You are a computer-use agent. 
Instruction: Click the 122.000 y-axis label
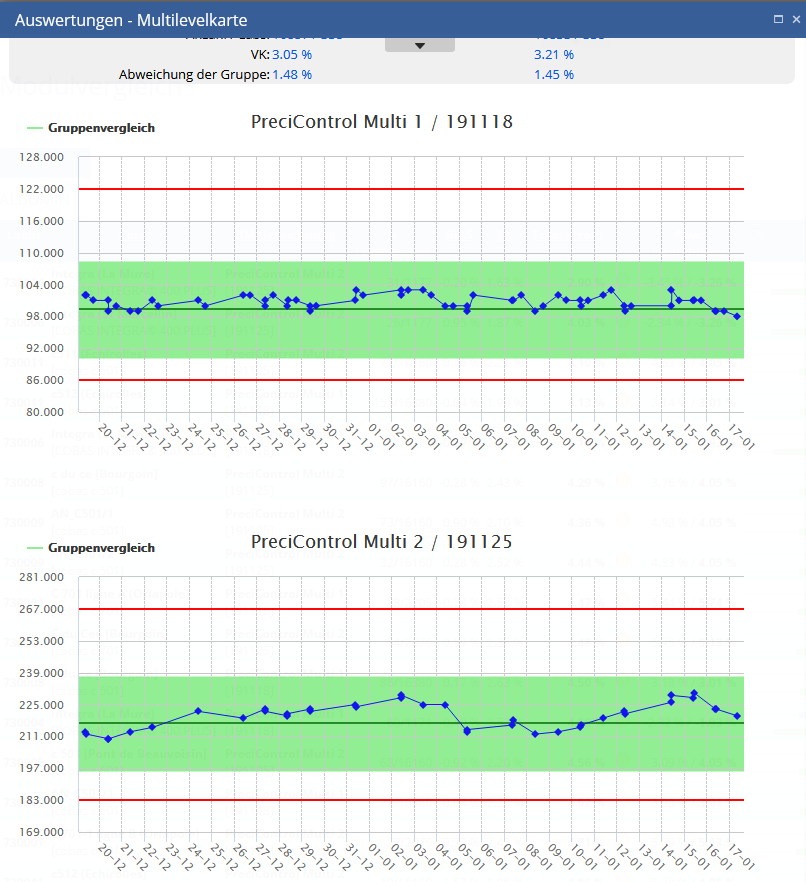tap(42, 189)
